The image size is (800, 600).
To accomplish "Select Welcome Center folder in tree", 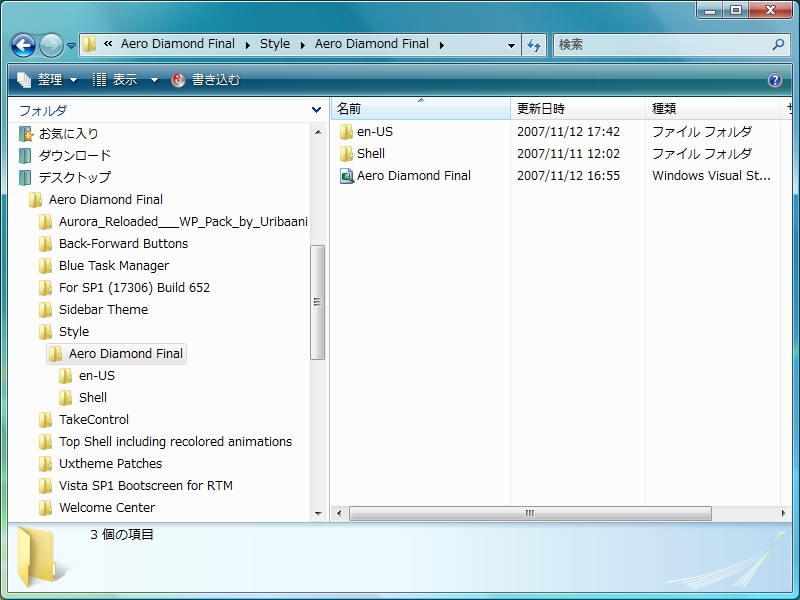I will 97,507.
